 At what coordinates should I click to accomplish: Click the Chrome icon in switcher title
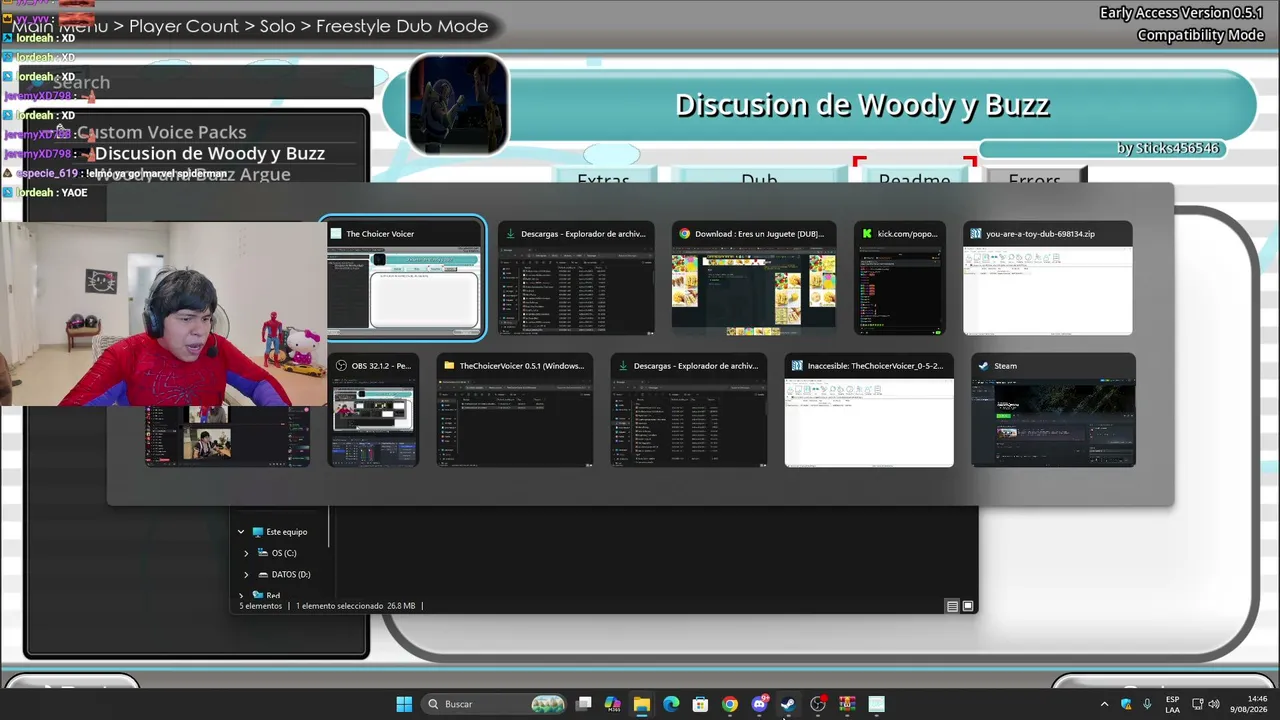[x=684, y=234]
